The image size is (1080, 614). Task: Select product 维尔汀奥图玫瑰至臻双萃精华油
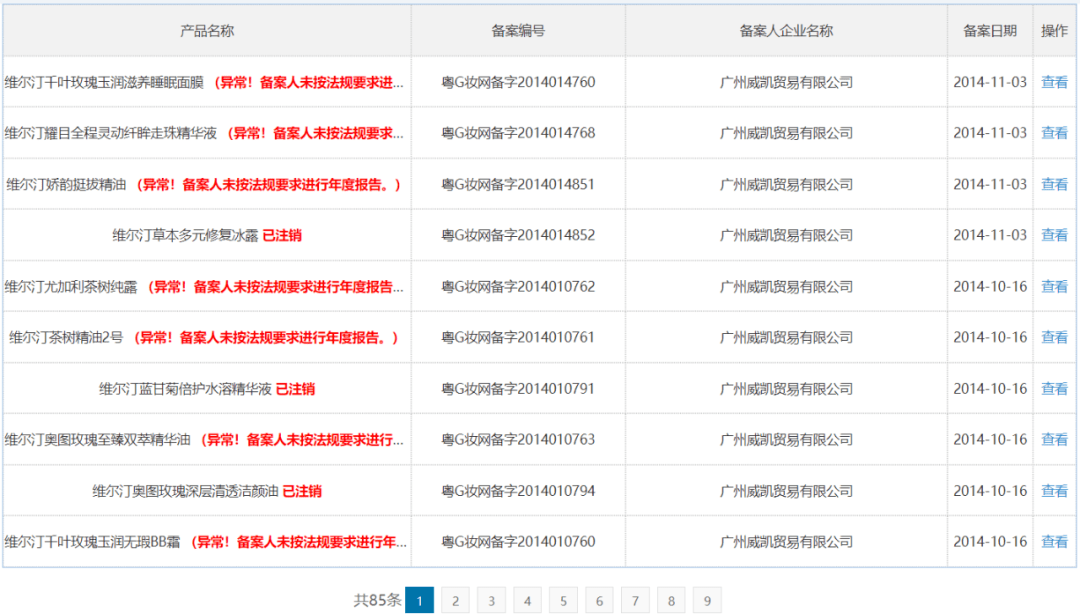coord(97,440)
